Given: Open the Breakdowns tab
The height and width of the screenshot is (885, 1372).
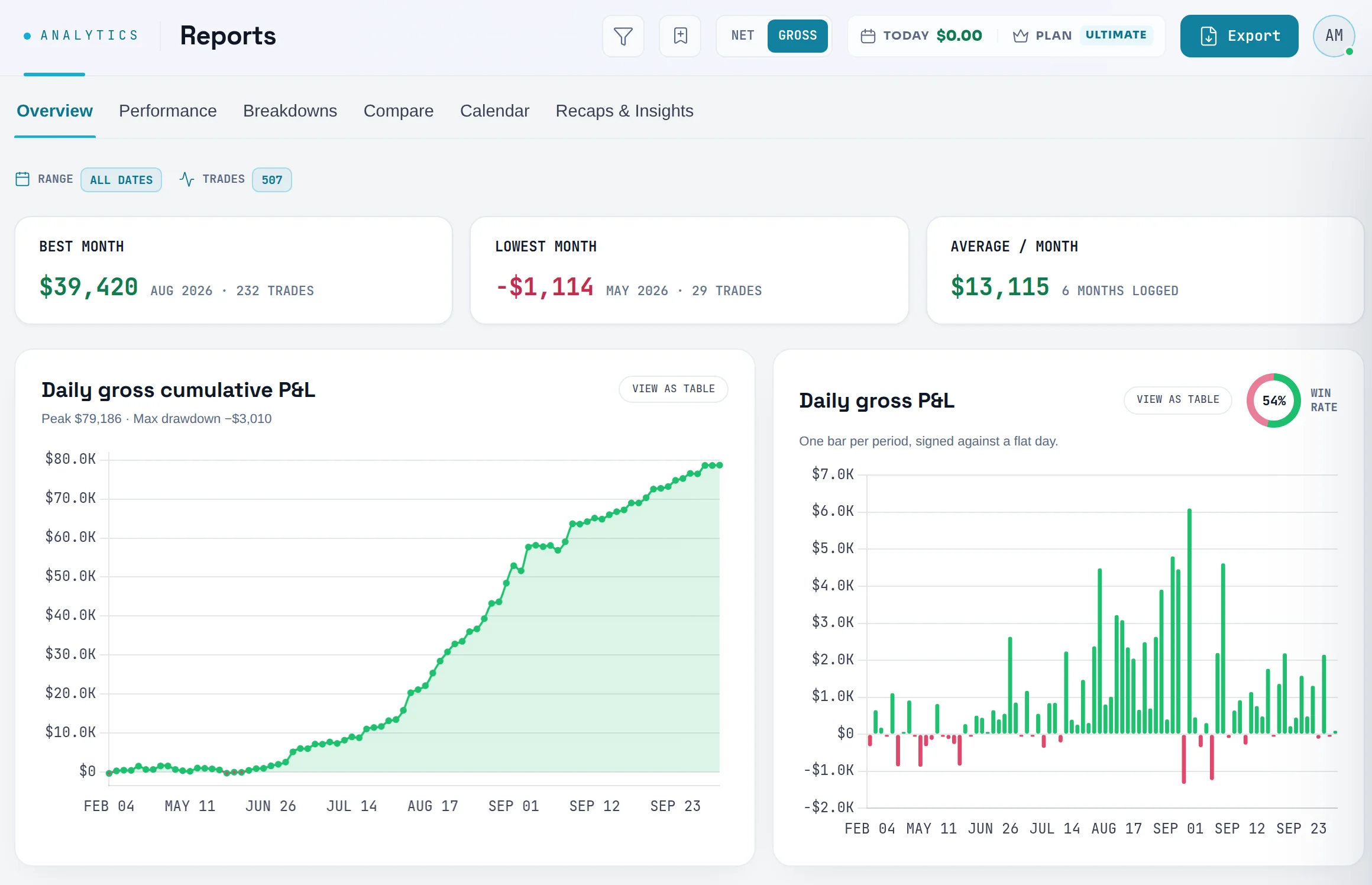Looking at the screenshot, I should (x=290, y=111).
